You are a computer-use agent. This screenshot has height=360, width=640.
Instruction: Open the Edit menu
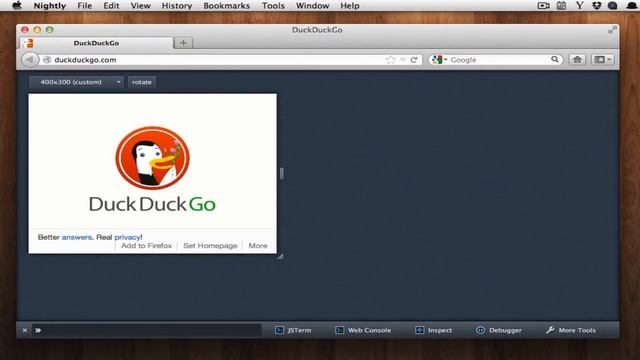111,6
